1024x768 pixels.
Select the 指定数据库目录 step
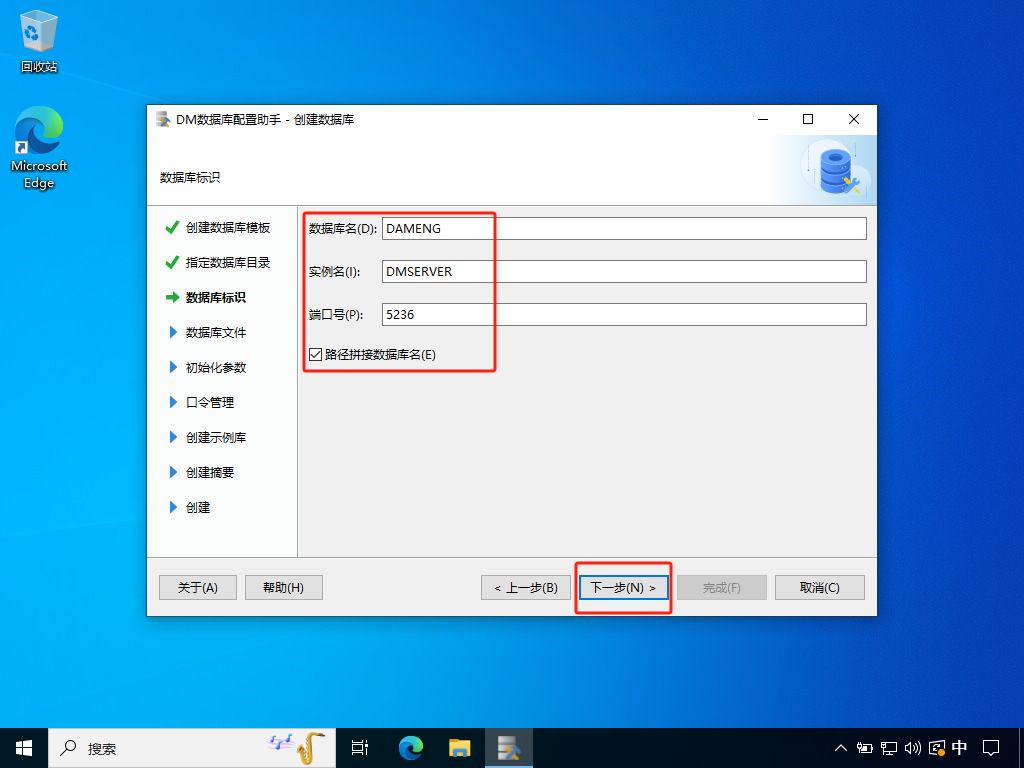[228, 263]
